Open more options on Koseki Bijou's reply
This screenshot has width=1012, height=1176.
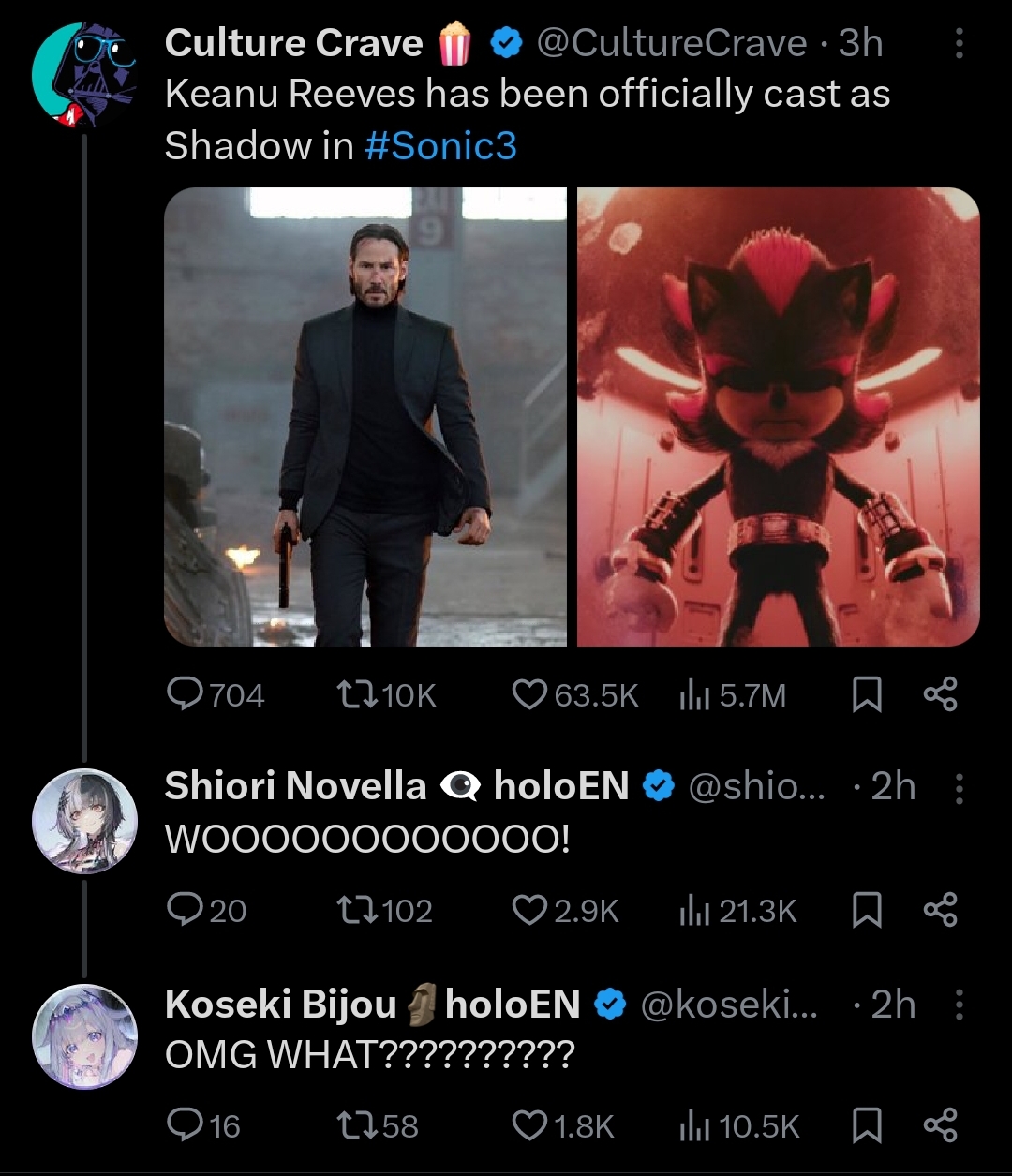[958, 1005]
